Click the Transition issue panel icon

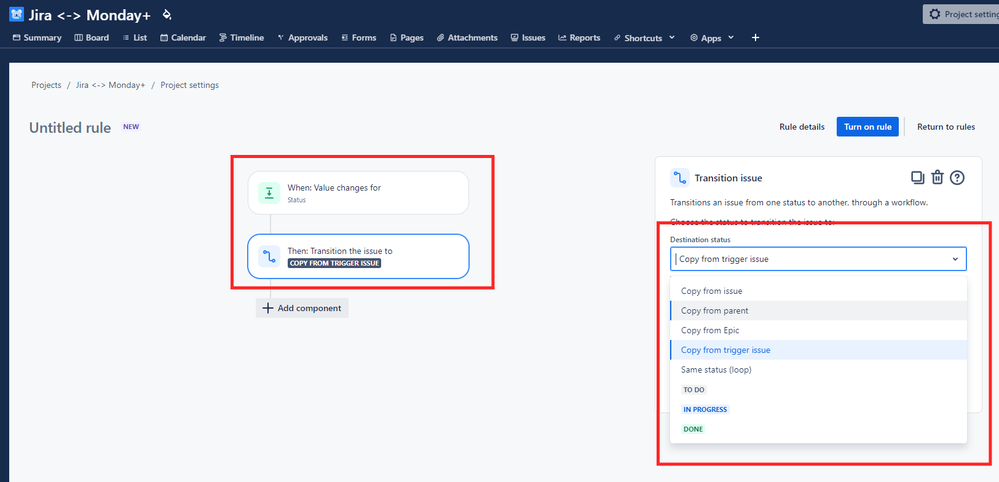pos(680,178)
